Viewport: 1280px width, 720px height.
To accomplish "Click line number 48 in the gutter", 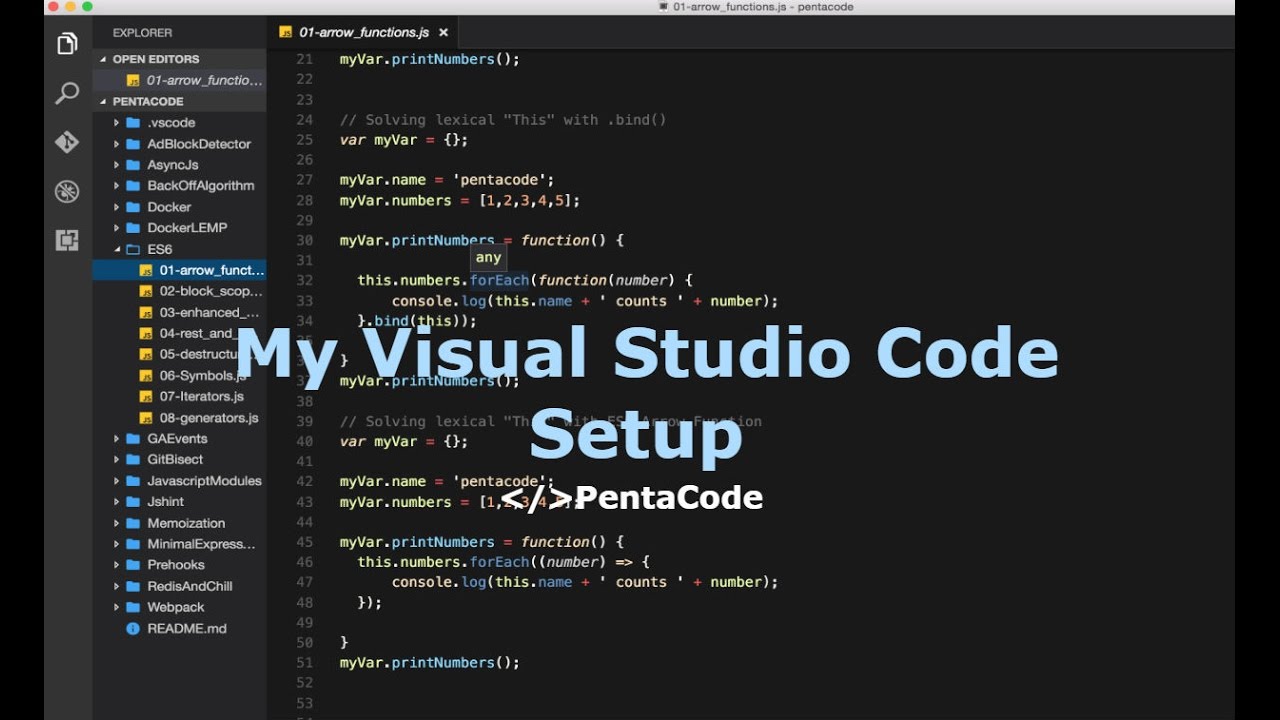I will 305,602.
